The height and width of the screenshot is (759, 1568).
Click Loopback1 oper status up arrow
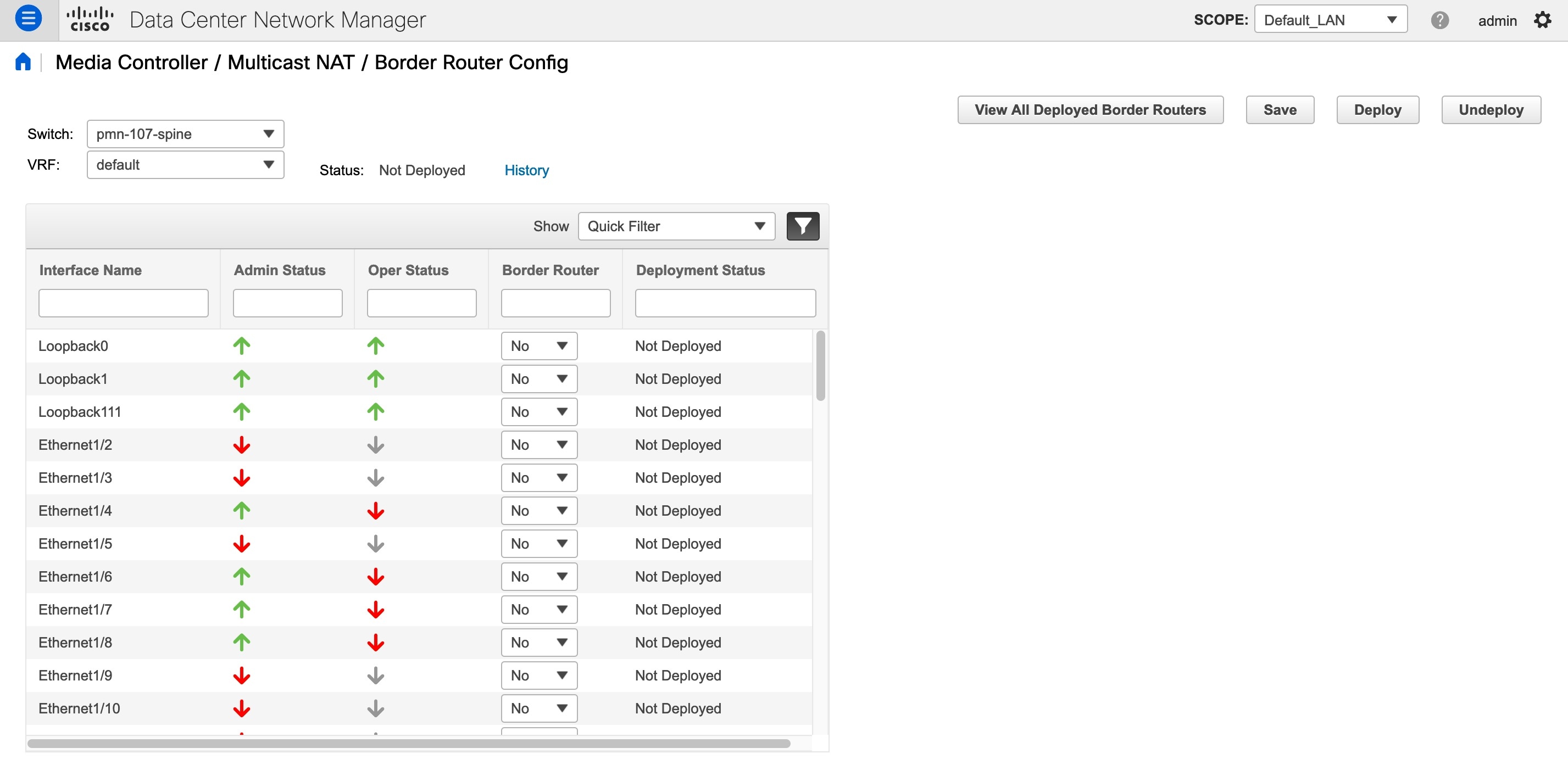pyautogui.click(x=376, y=378)
